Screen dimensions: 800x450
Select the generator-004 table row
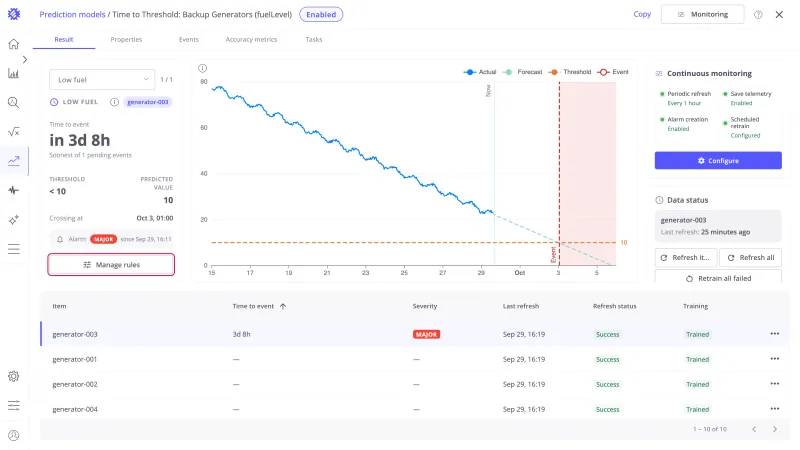coord(415,409)
